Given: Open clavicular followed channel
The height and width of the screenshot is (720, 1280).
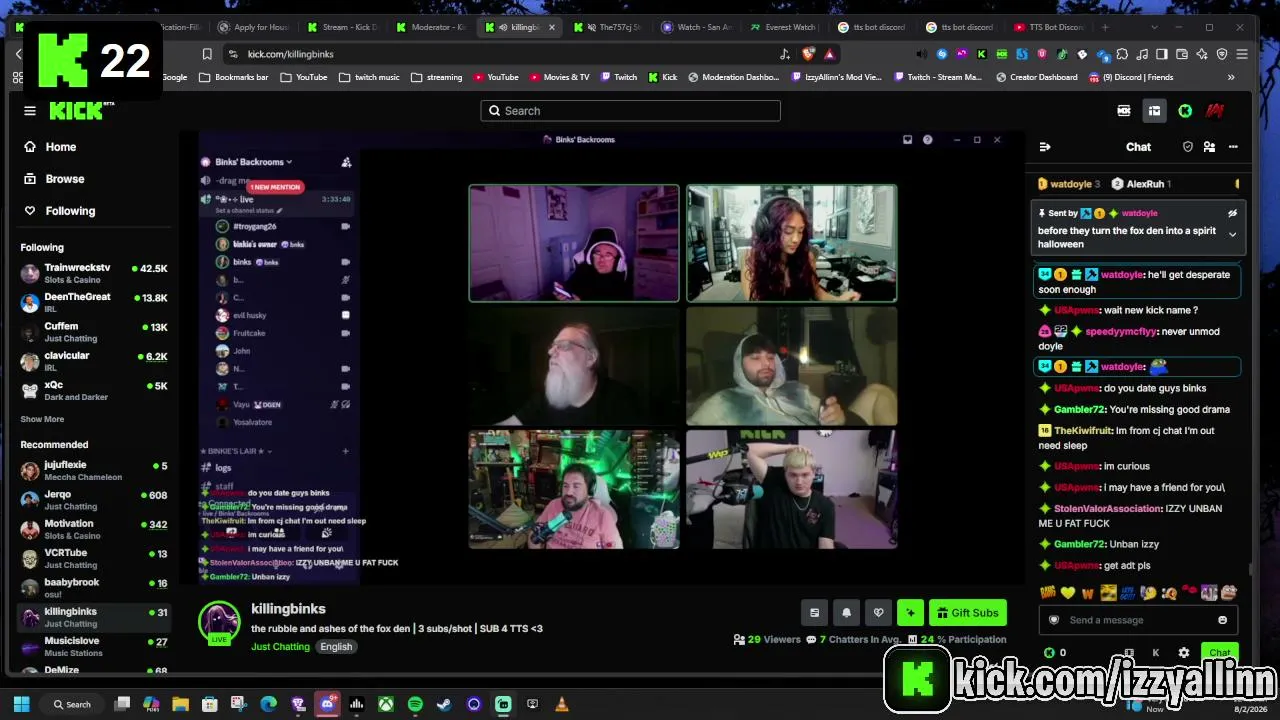Looking at the screenshot, I should [x=93, y=360].
